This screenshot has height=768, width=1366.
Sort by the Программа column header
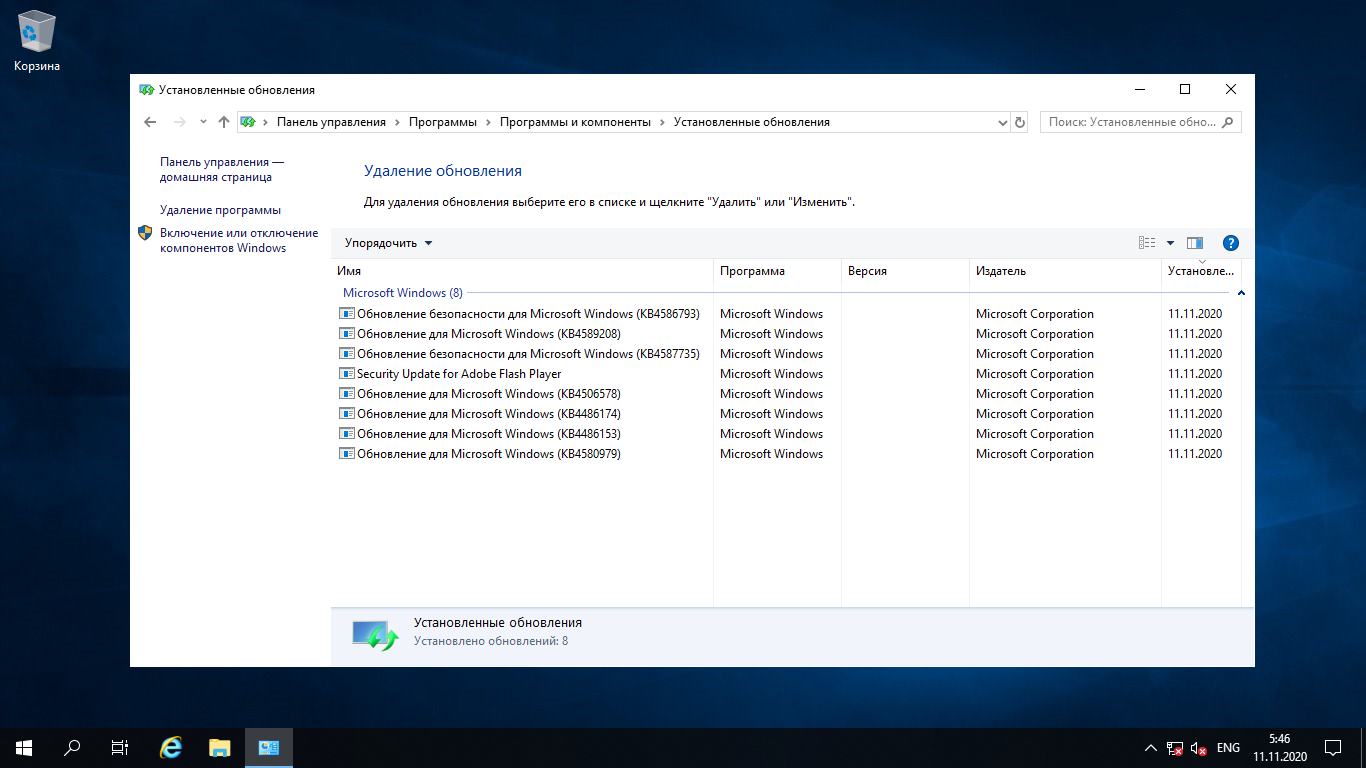click(x=777, y=271)
